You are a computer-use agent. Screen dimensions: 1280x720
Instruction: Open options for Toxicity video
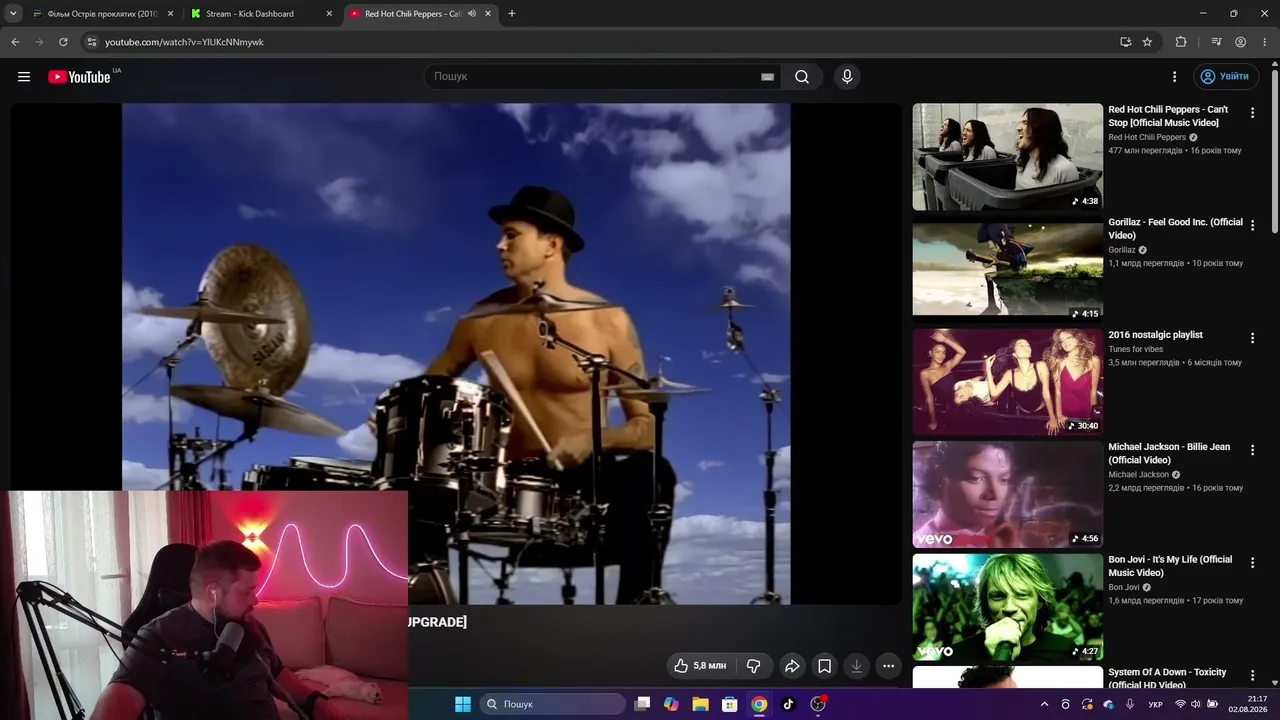point(1252,676)
